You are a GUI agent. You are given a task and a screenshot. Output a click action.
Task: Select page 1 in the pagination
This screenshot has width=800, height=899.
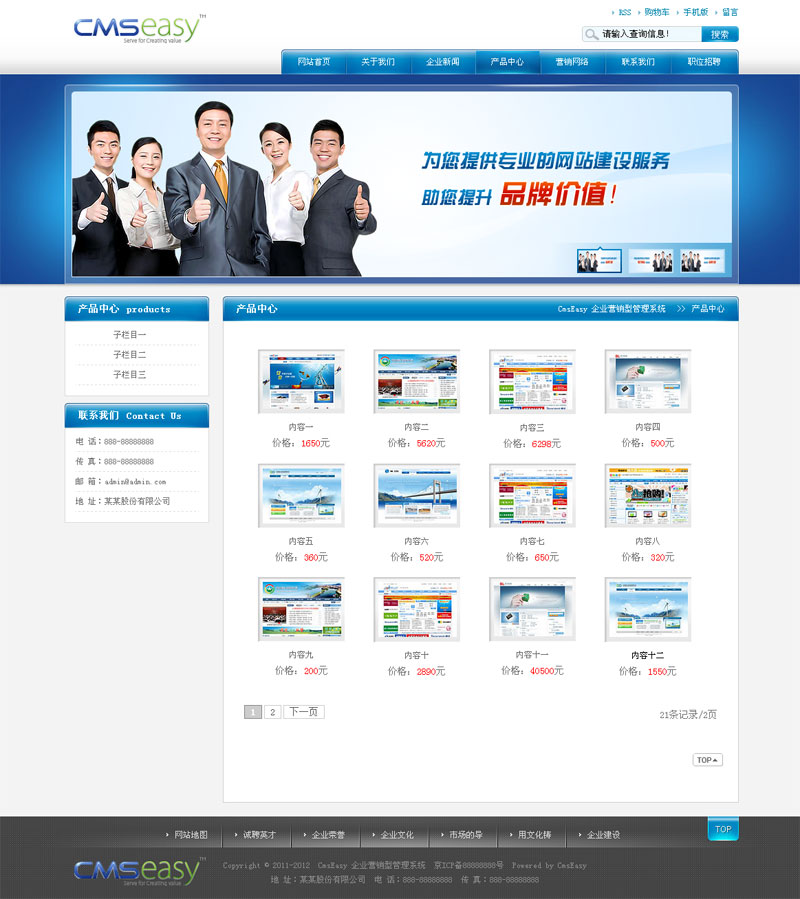[253, 712]
